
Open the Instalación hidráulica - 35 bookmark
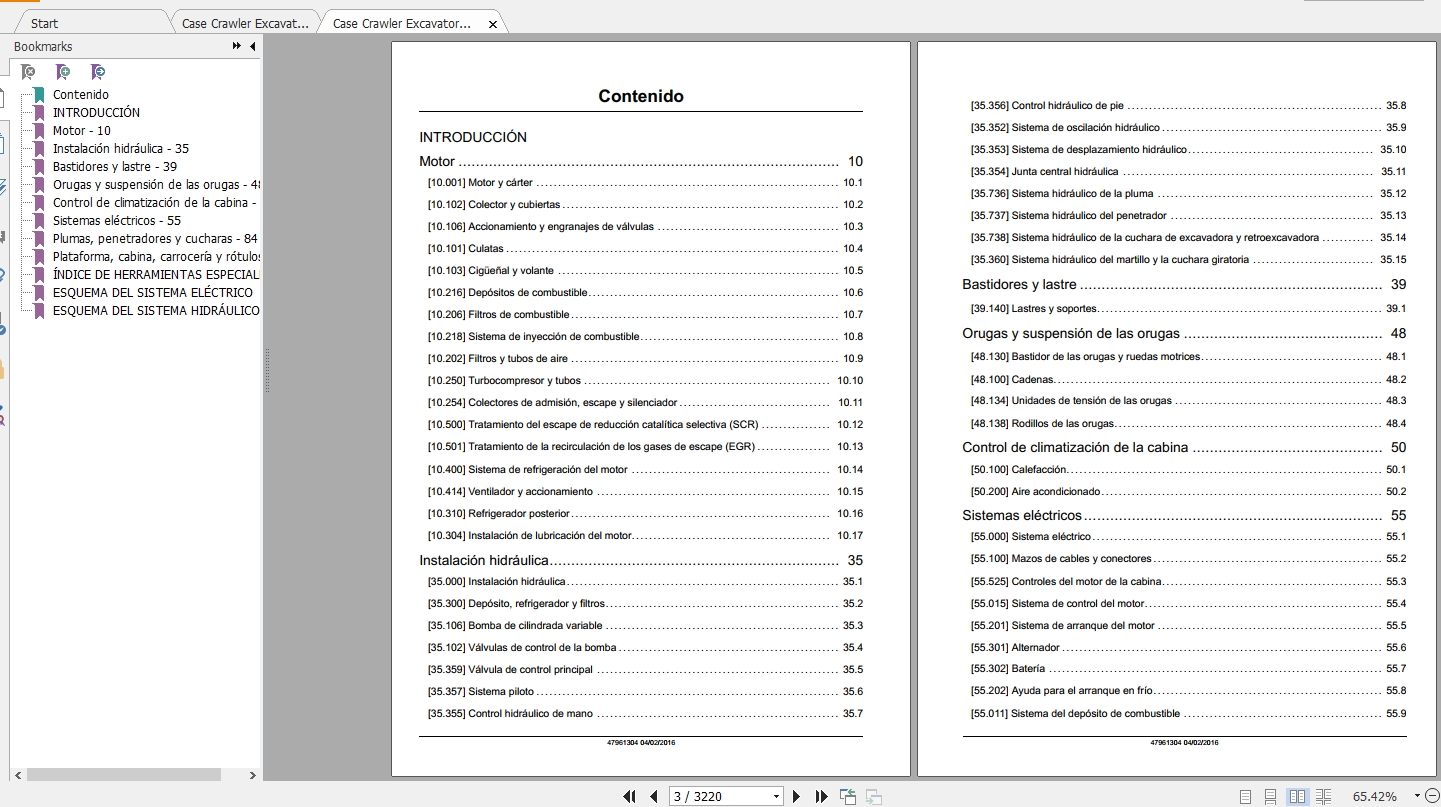pyautogui.click(x=121, y=149)
